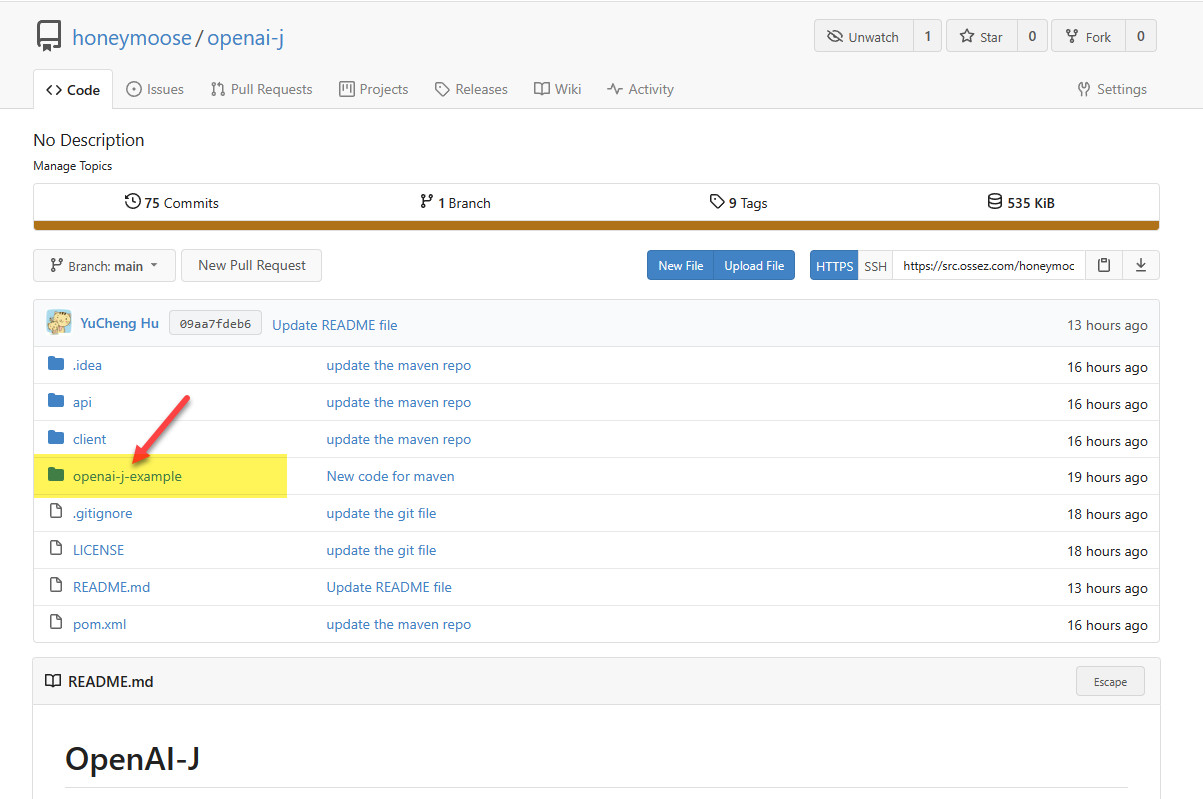The image size is (1203, 799).
Task: Open repository Settings
Action: [x=1112, y=89]
